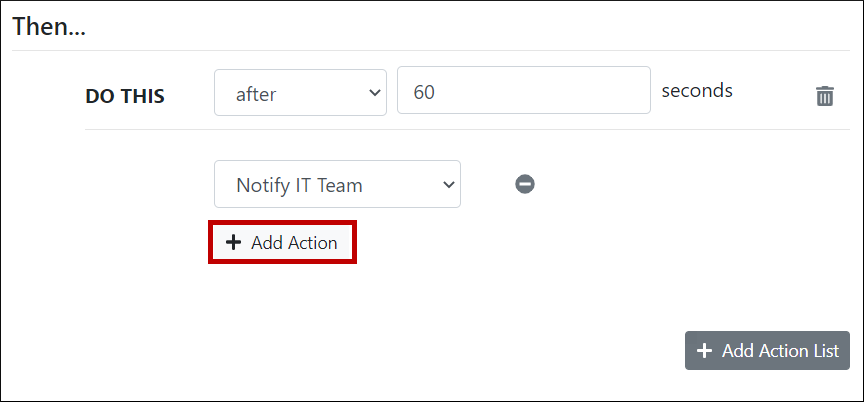
Task: Click the "seconds" unit label
Action: [x=697, y=91]
